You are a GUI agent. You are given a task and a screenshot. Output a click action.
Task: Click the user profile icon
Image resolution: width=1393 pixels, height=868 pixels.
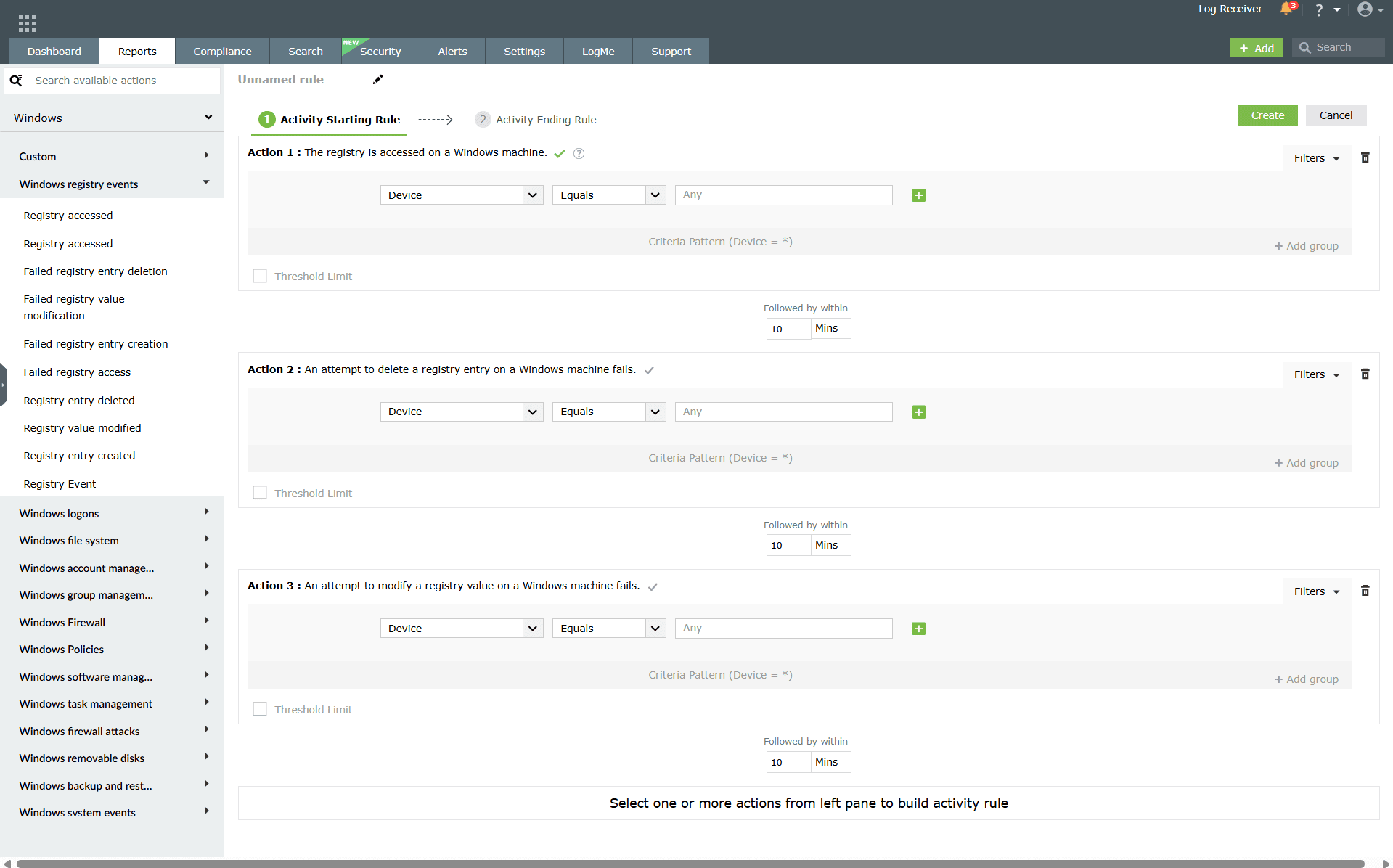click(1366, 9)
